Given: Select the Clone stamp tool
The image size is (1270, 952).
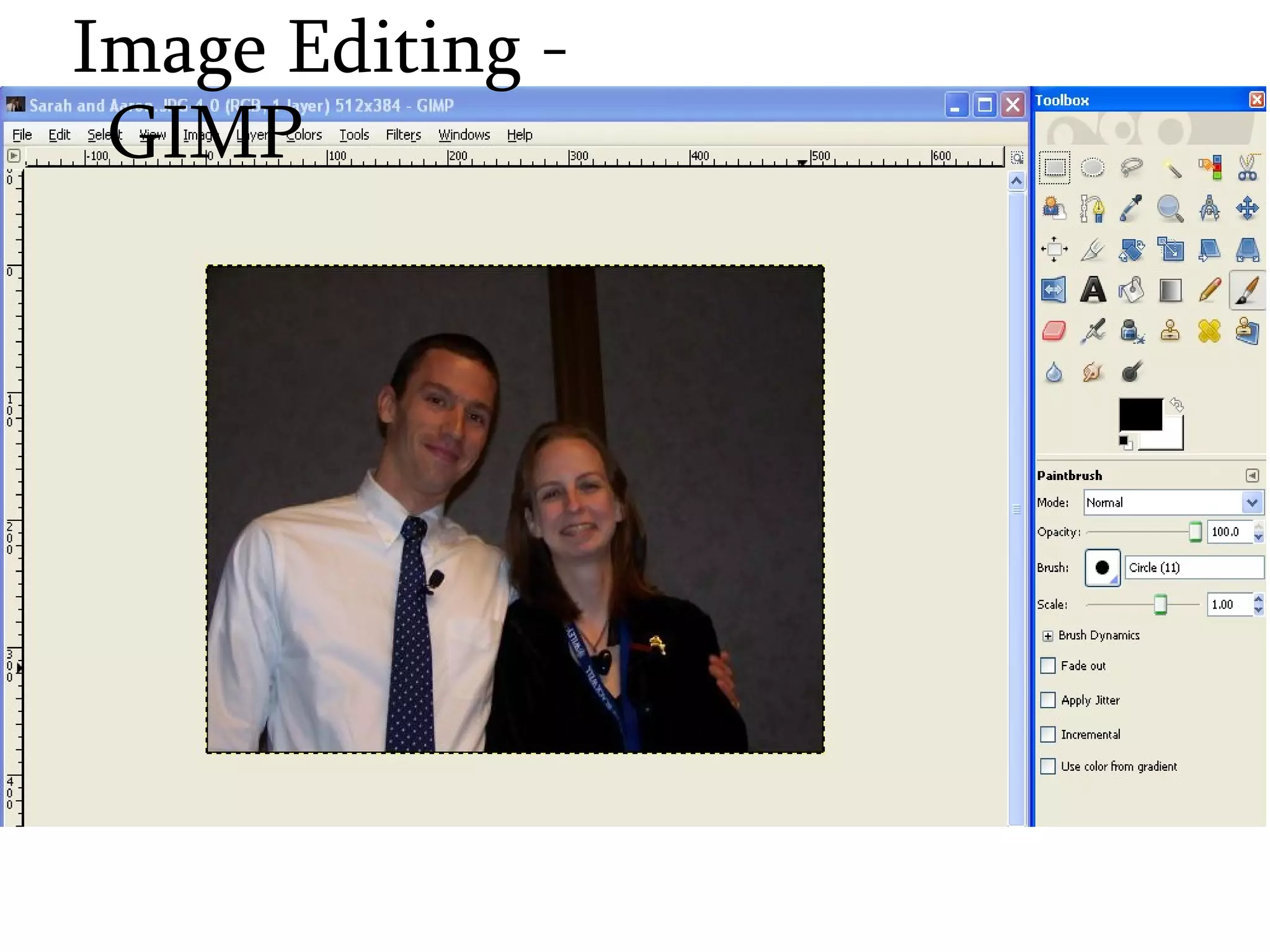Looking at the screenshot, I should click(x=1171, y=331).
